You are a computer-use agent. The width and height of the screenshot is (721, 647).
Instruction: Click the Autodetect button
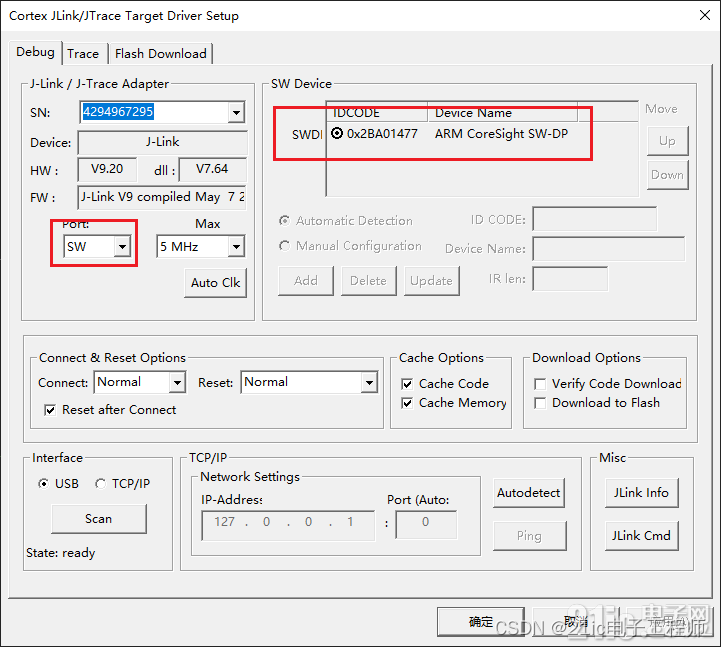[x=528, y=493]
